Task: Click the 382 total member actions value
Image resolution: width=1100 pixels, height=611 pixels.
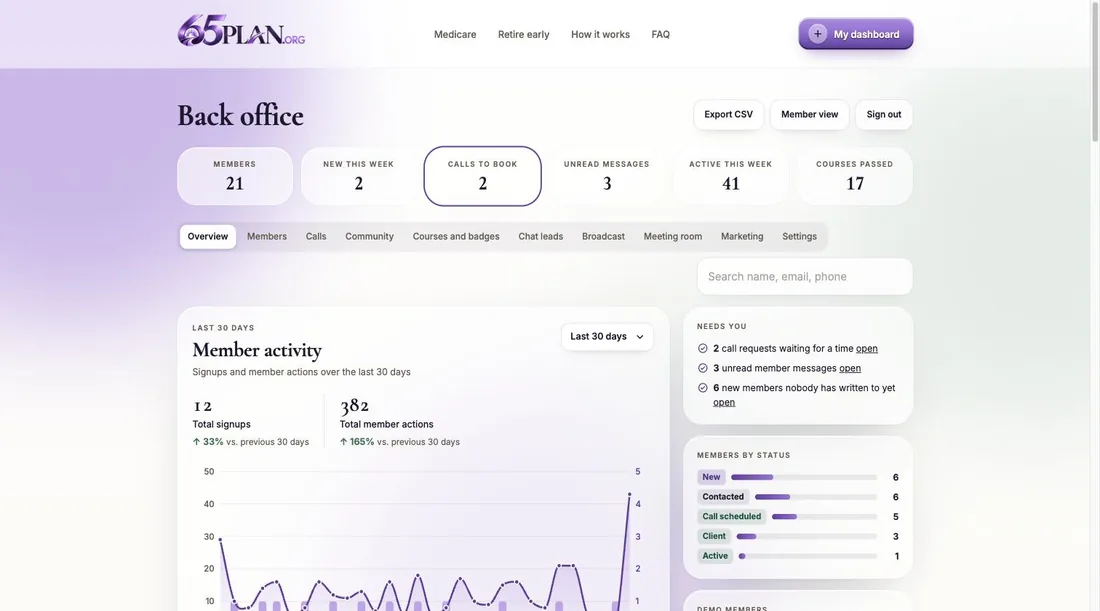Action: pyautogui.click(x=354, y=405)
